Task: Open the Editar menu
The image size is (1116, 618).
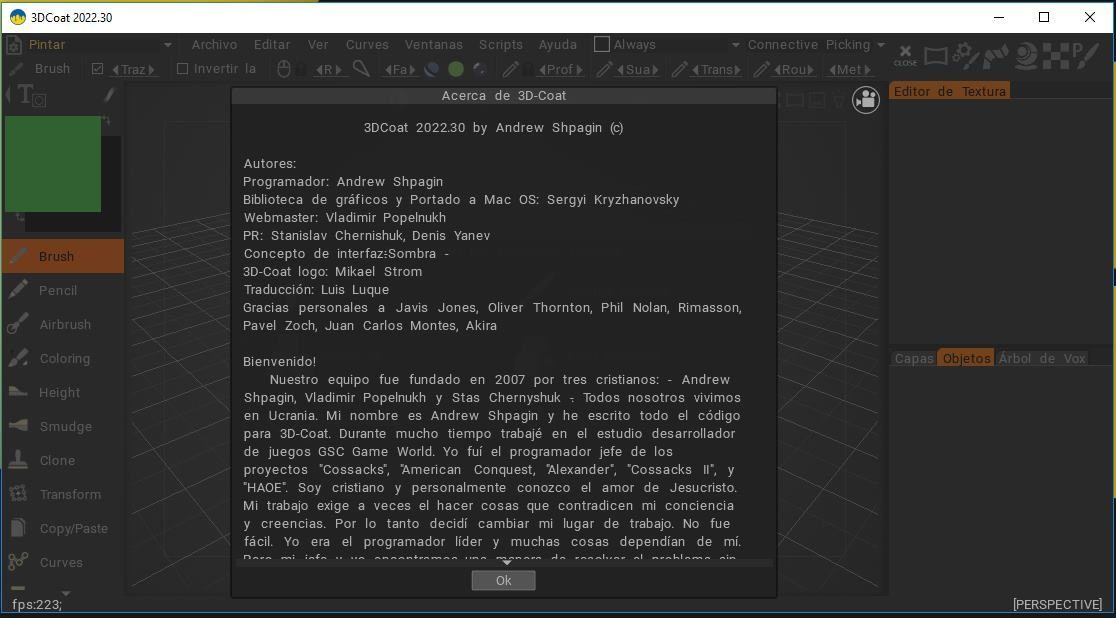Action: pos(272,44)
